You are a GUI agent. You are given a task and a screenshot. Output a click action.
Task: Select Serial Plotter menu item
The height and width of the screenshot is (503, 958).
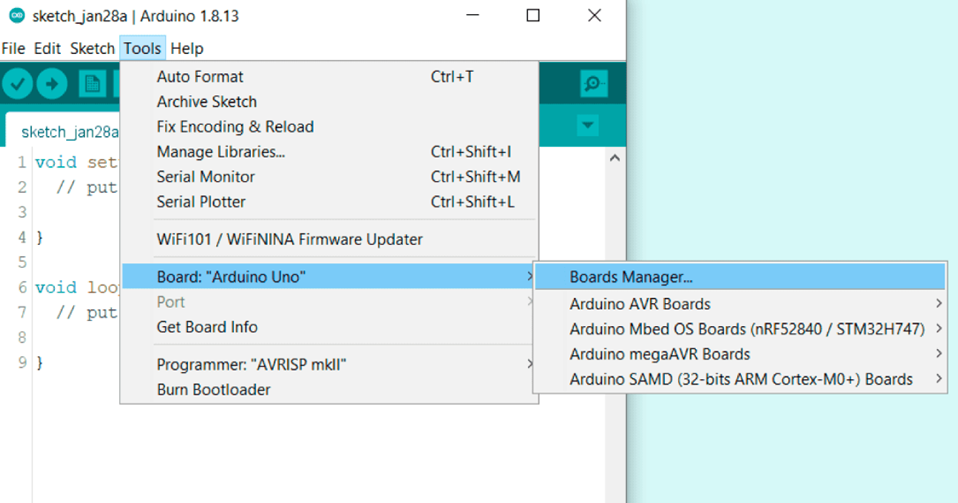[201, 202]
